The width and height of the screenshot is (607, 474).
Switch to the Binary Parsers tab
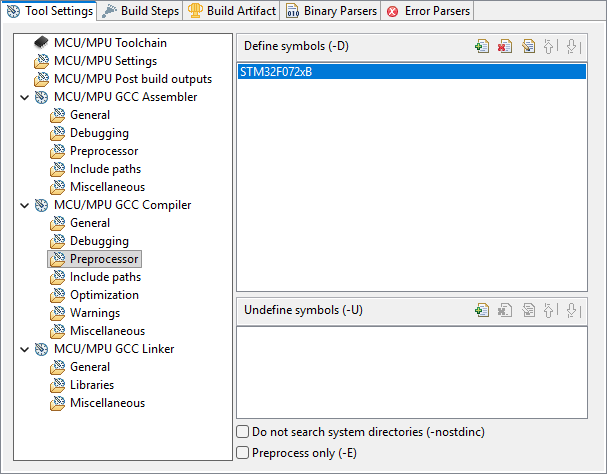[330, 11]
